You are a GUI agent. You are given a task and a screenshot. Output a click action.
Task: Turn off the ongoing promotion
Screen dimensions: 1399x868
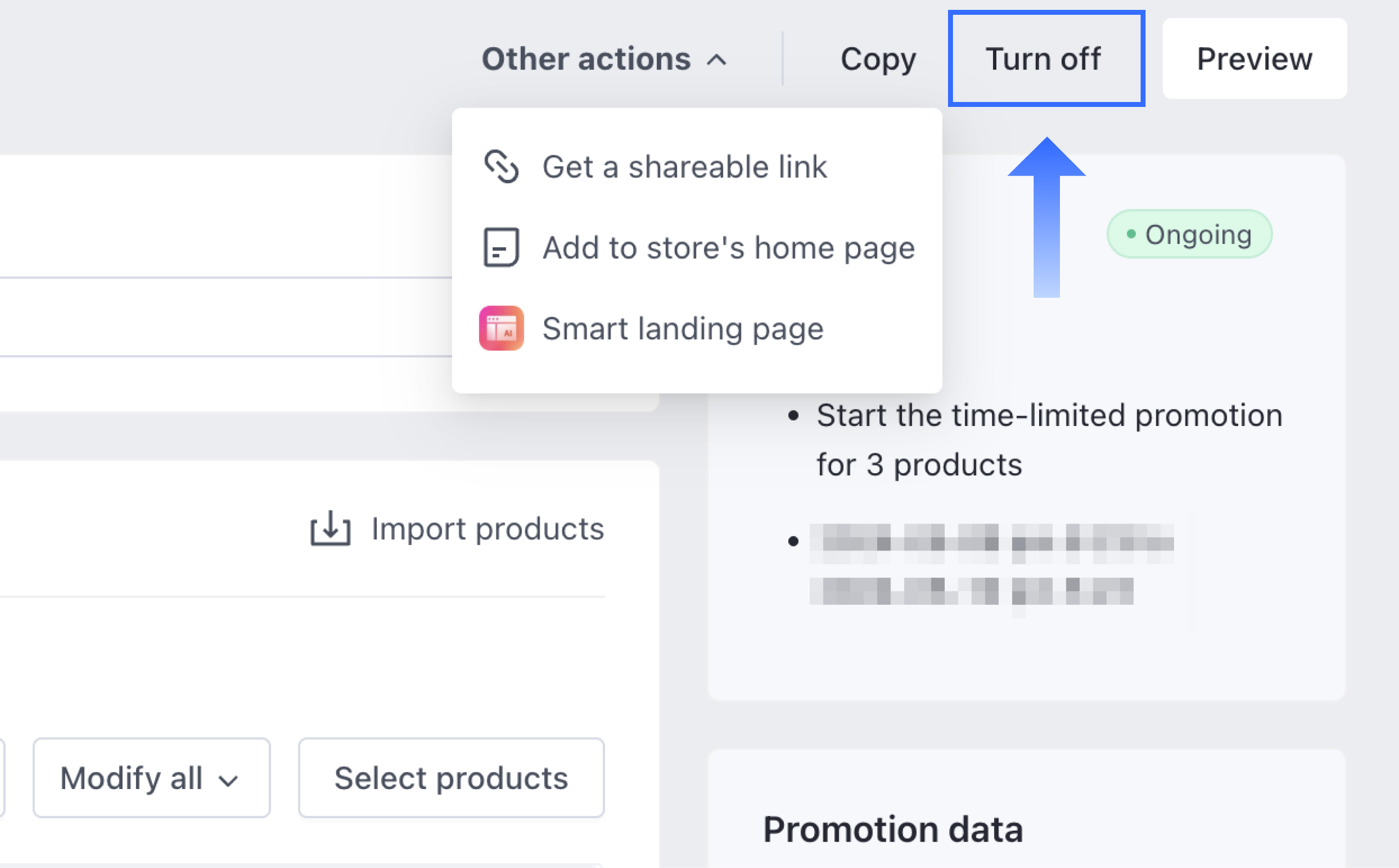click(1046, 59)
